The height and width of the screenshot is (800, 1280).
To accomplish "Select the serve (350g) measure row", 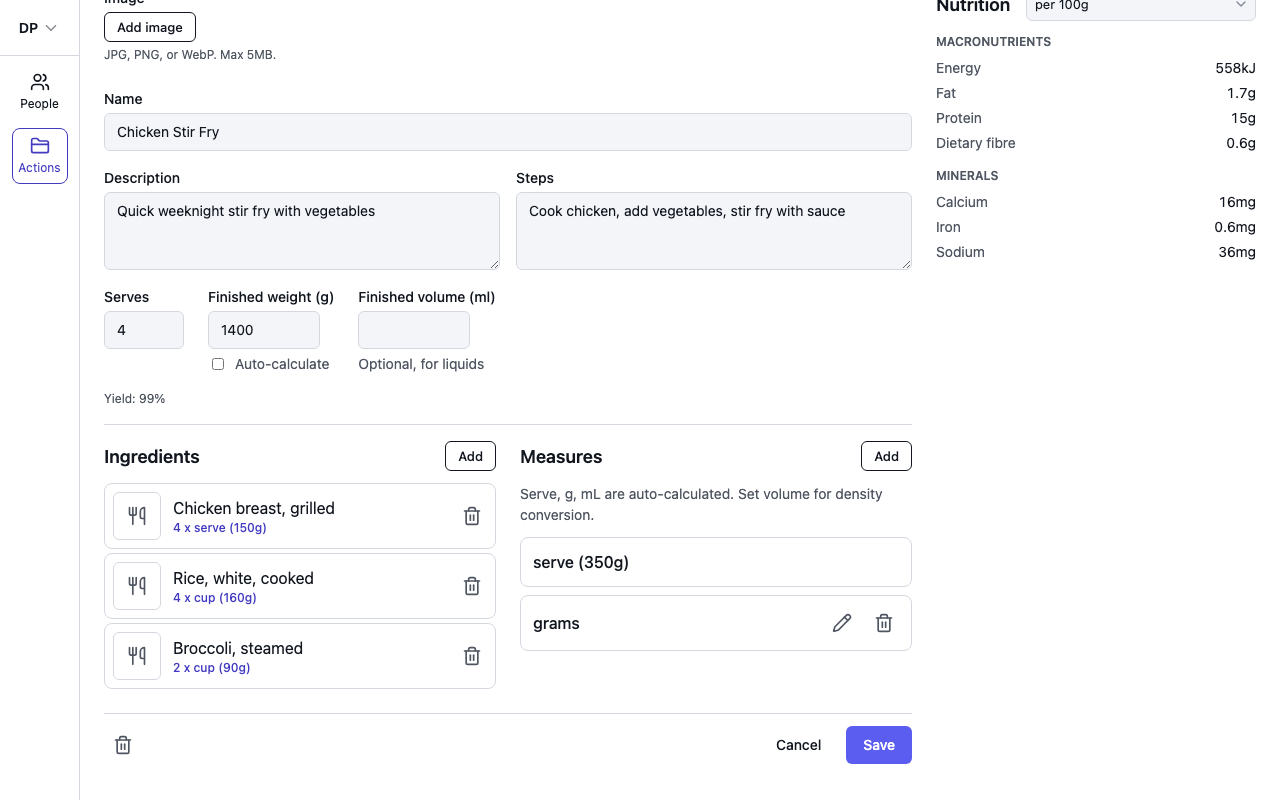I will [x=716, y=562].
